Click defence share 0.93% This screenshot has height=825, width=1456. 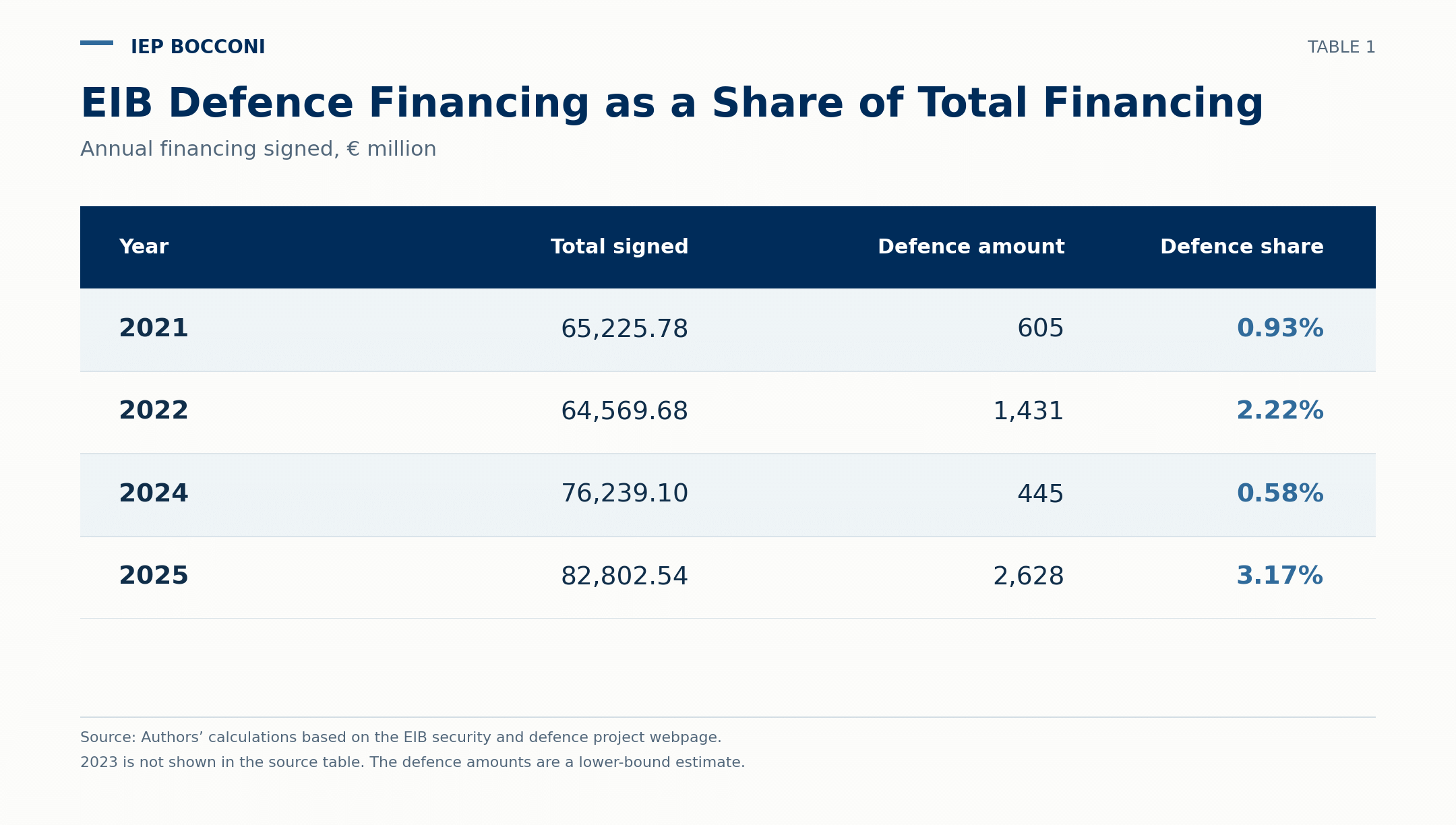pyautogui.click(x=1280, y=329)
